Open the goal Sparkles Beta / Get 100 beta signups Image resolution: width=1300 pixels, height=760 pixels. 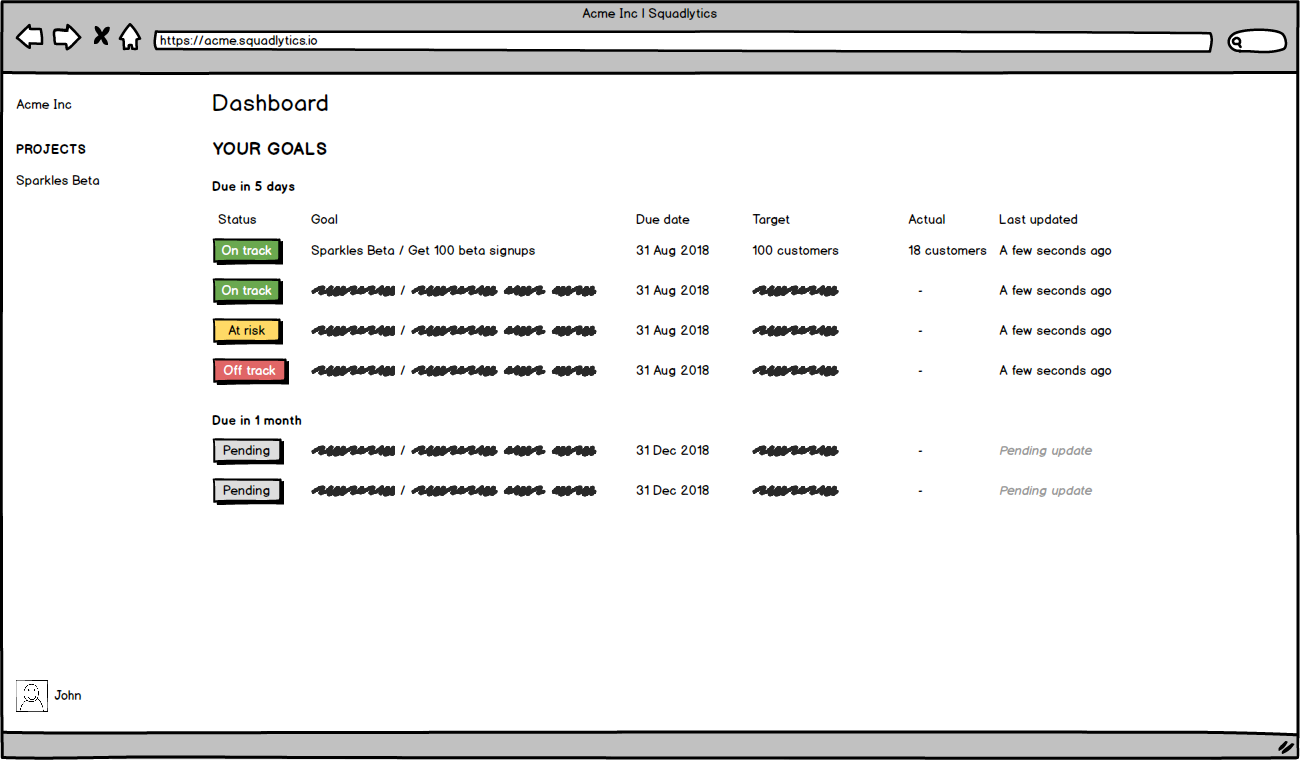423,250
